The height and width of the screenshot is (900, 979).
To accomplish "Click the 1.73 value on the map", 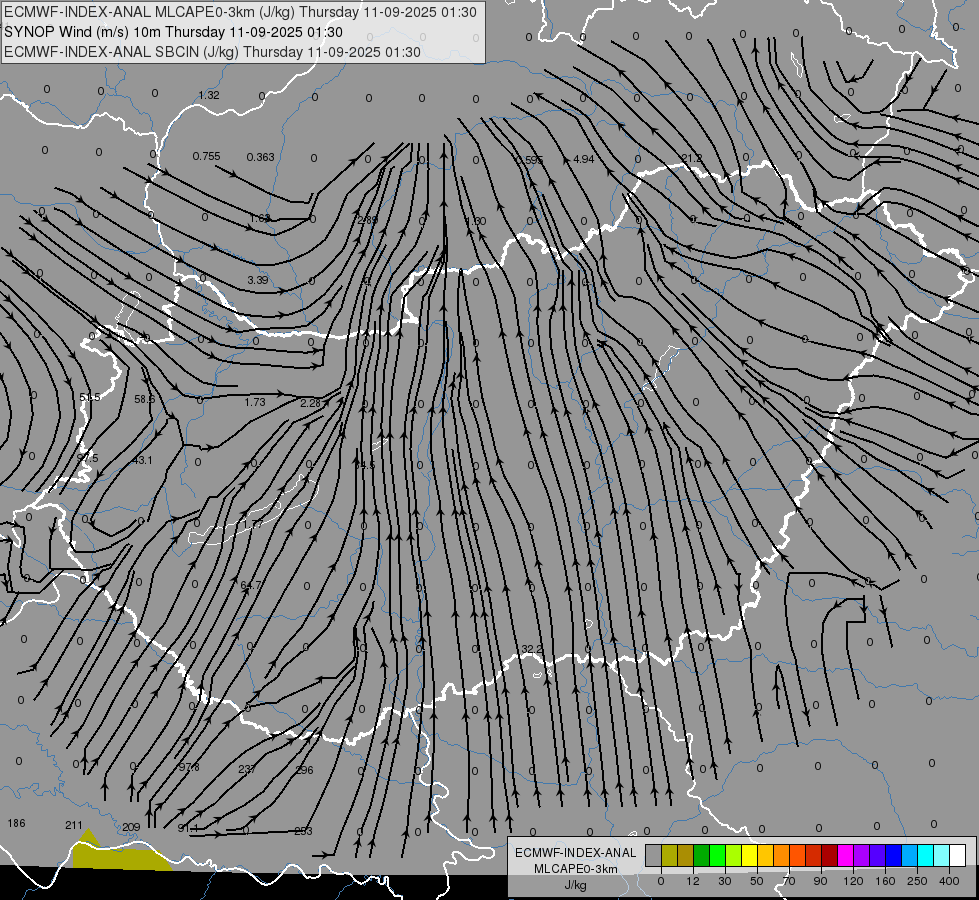I will pyautogui.click(x=255, y=402).
